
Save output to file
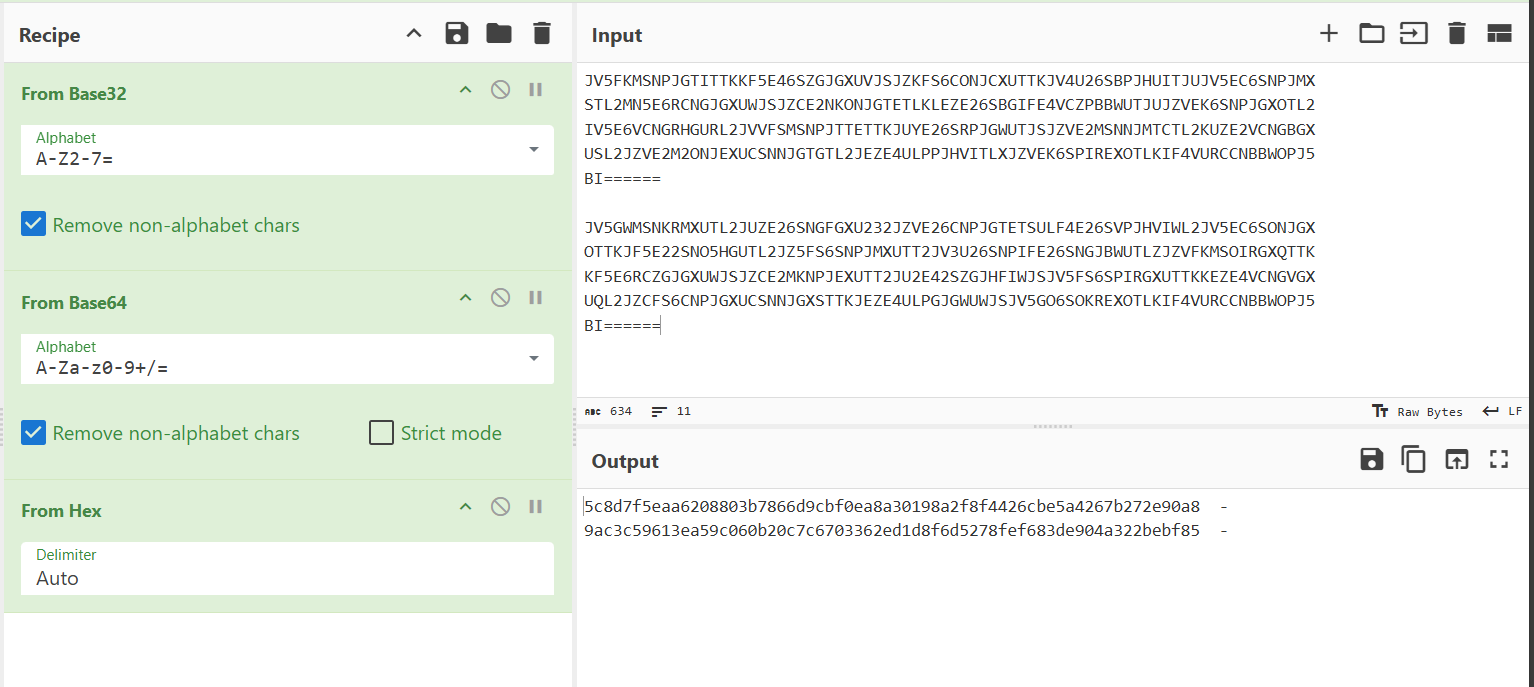coord(1371,459)
